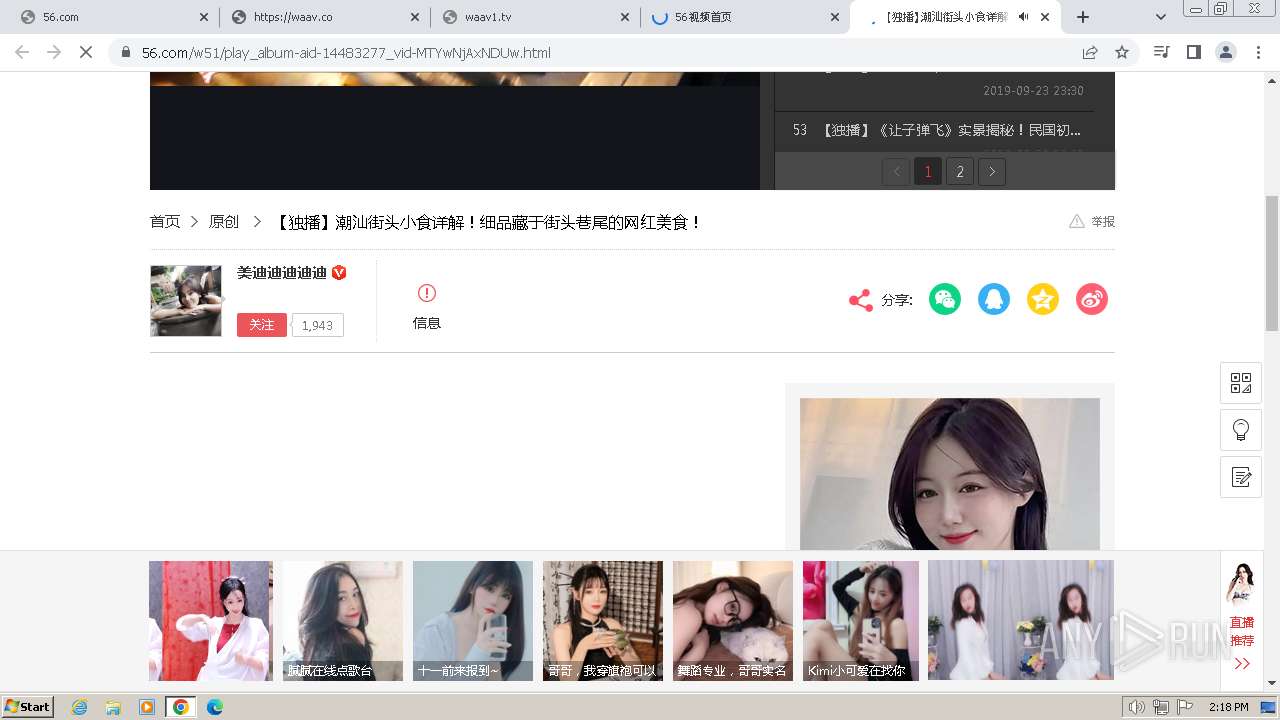
Task: Expand live recommendations double arrow
Action: click(1242, 664)
